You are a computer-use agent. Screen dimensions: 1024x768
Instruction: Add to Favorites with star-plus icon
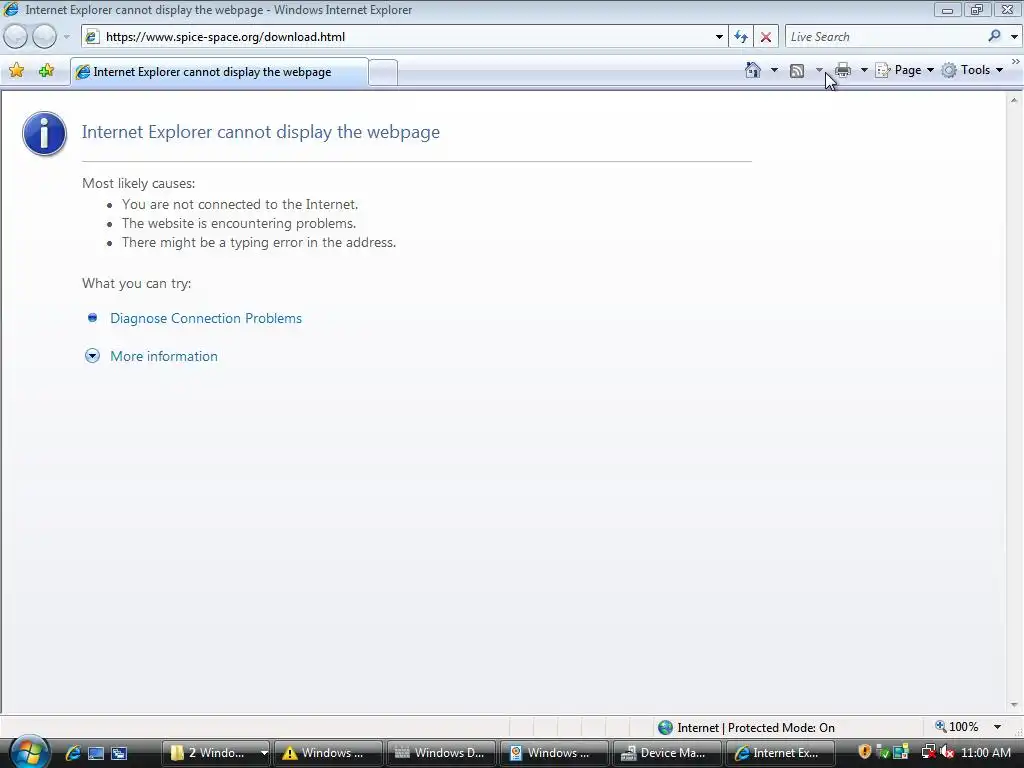(46, 71)
